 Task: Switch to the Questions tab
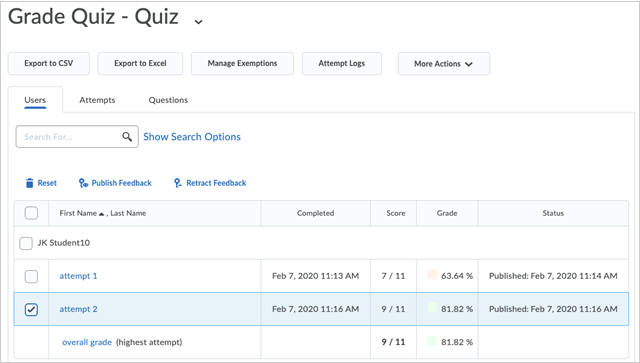pos(168,100)
